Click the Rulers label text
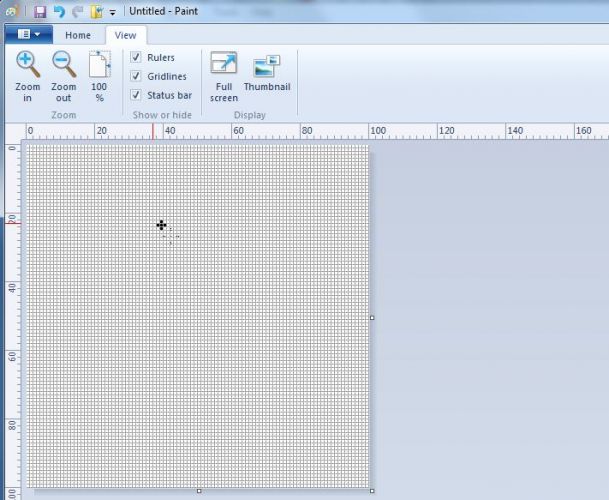The width and height of the screenshot is (609, 500). point(161,57)
